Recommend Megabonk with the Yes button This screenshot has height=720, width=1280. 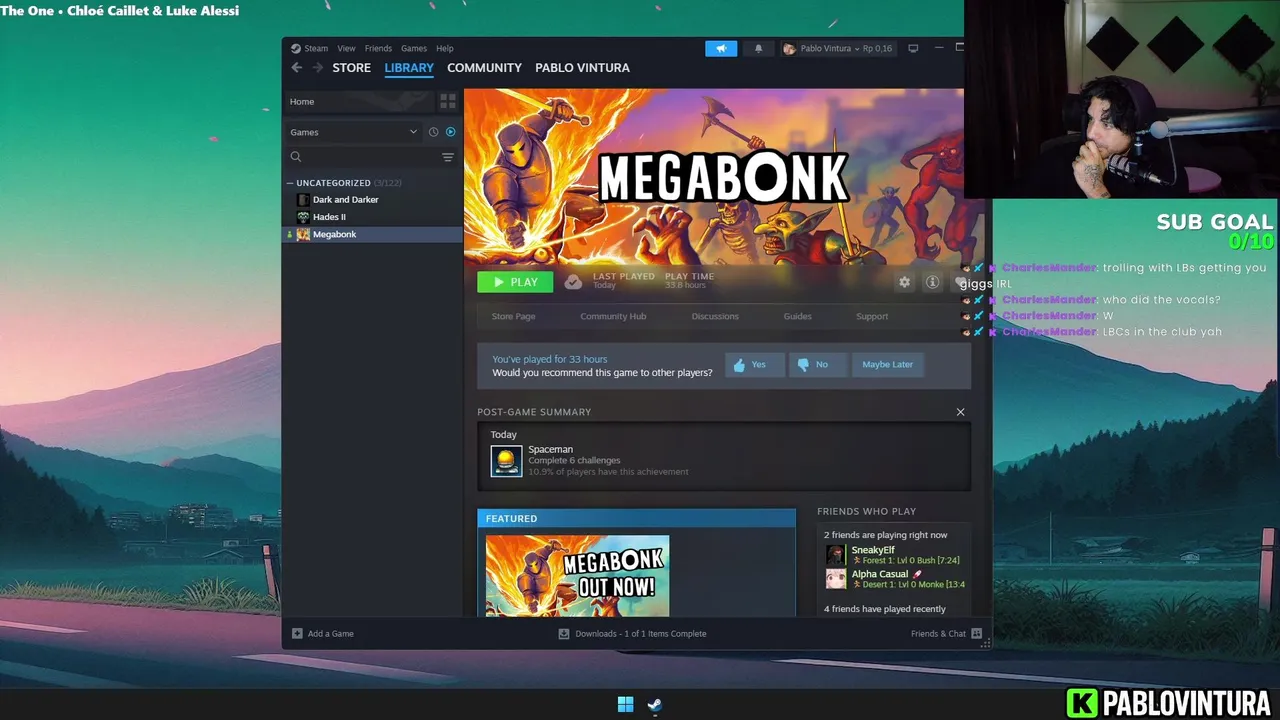[x=755, y=365]
